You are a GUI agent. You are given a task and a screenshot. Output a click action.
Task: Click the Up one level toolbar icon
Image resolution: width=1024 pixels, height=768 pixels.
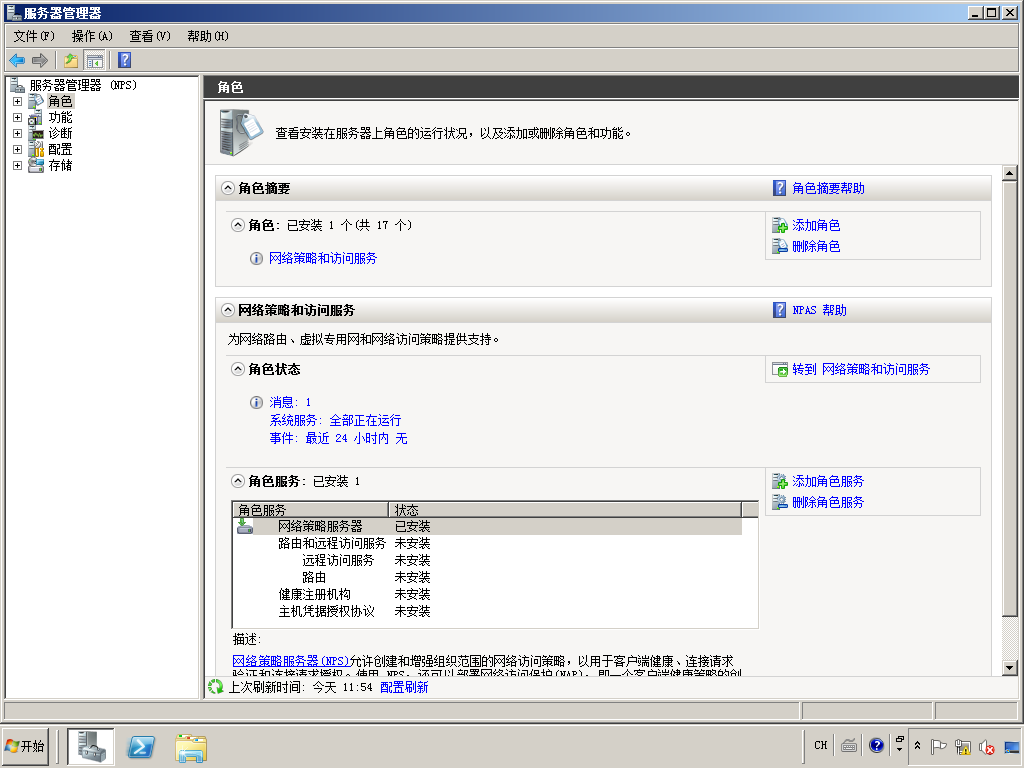(71, 61)
